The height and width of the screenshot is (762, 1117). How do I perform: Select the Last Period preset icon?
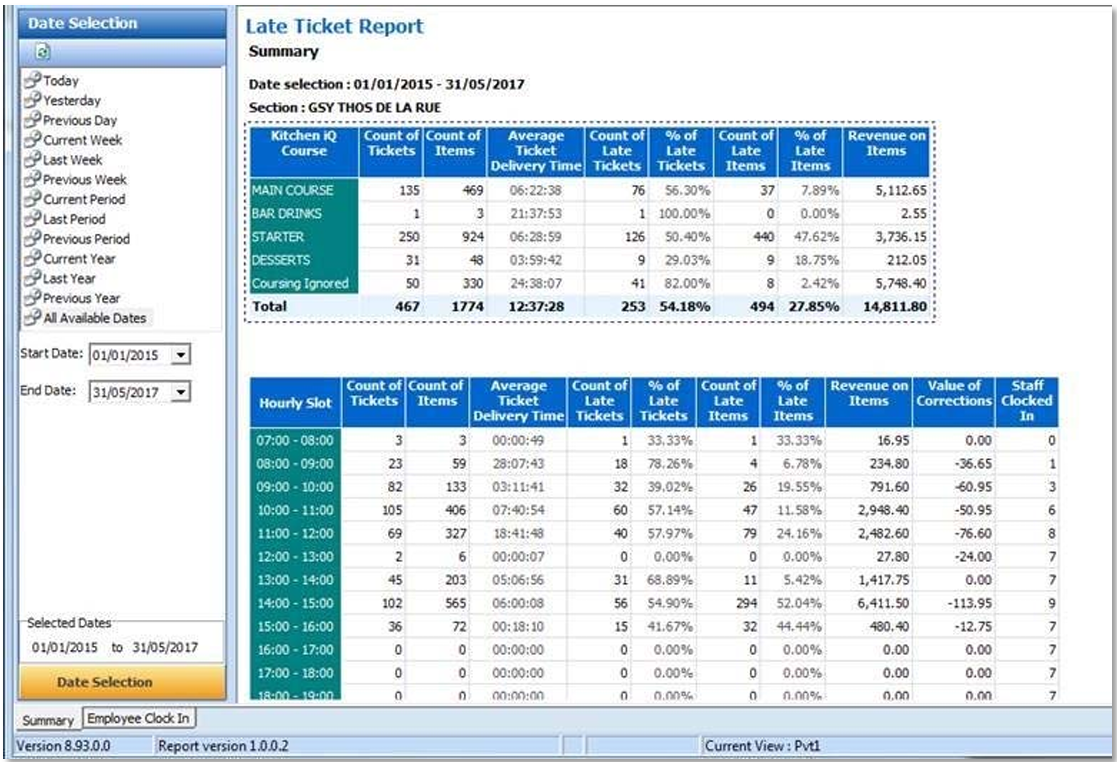click(x=32, y=219)
